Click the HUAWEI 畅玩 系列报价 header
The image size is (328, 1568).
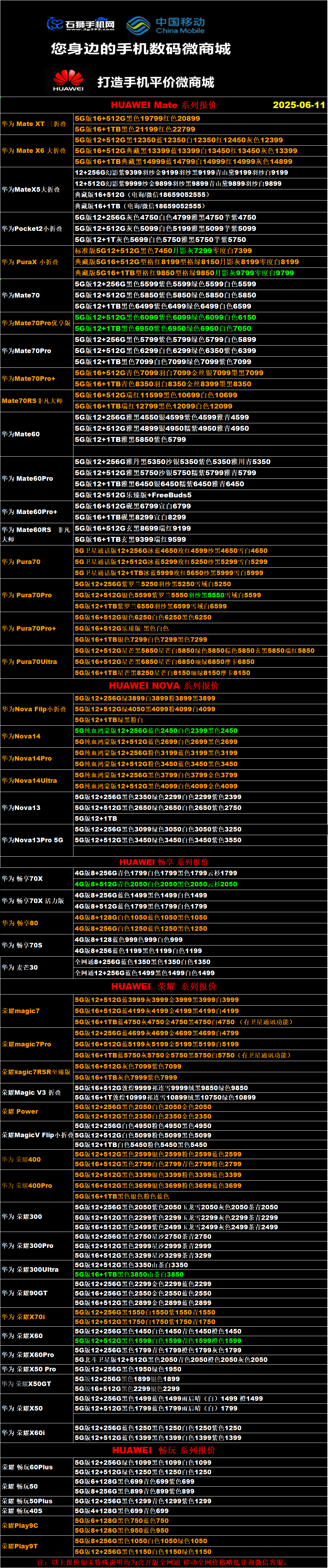pos(164,1450)
